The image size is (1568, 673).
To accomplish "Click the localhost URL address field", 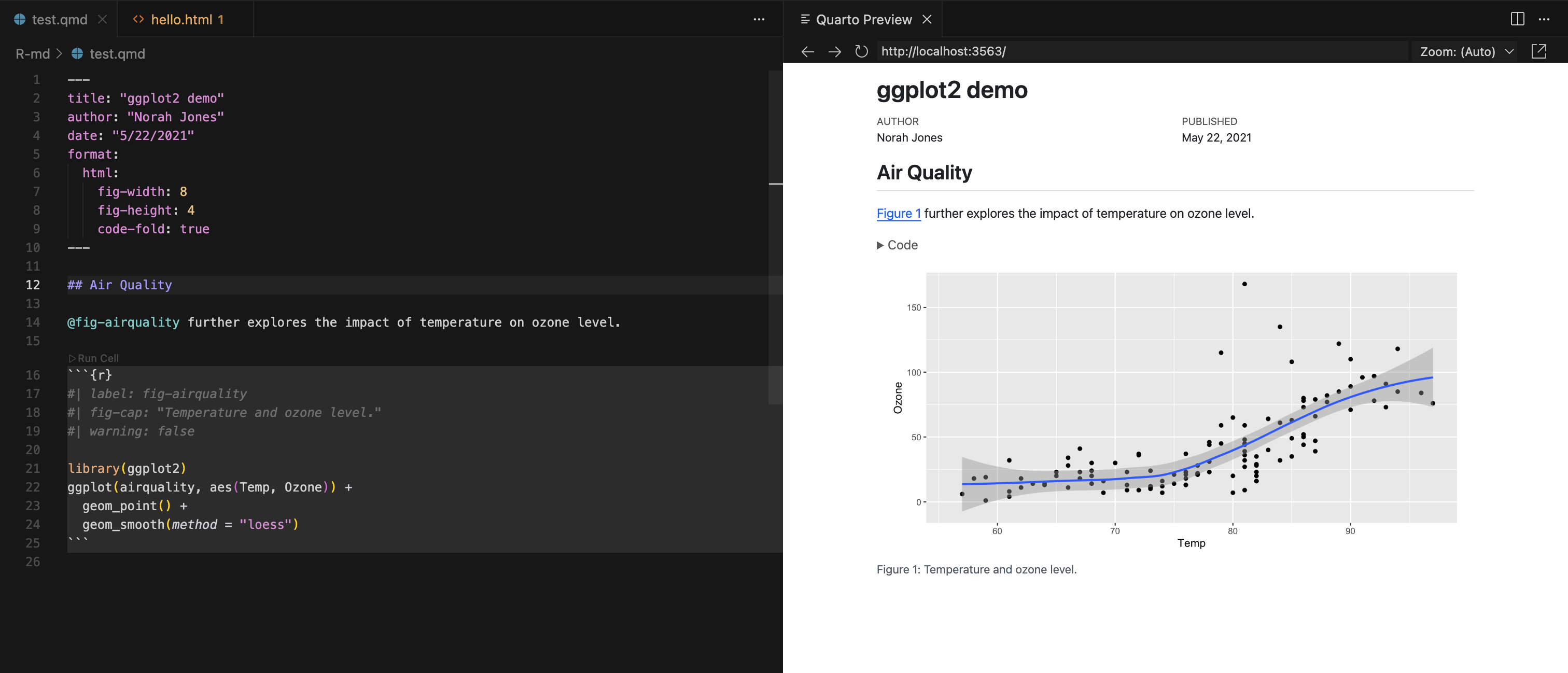I will tap(943, 52).
